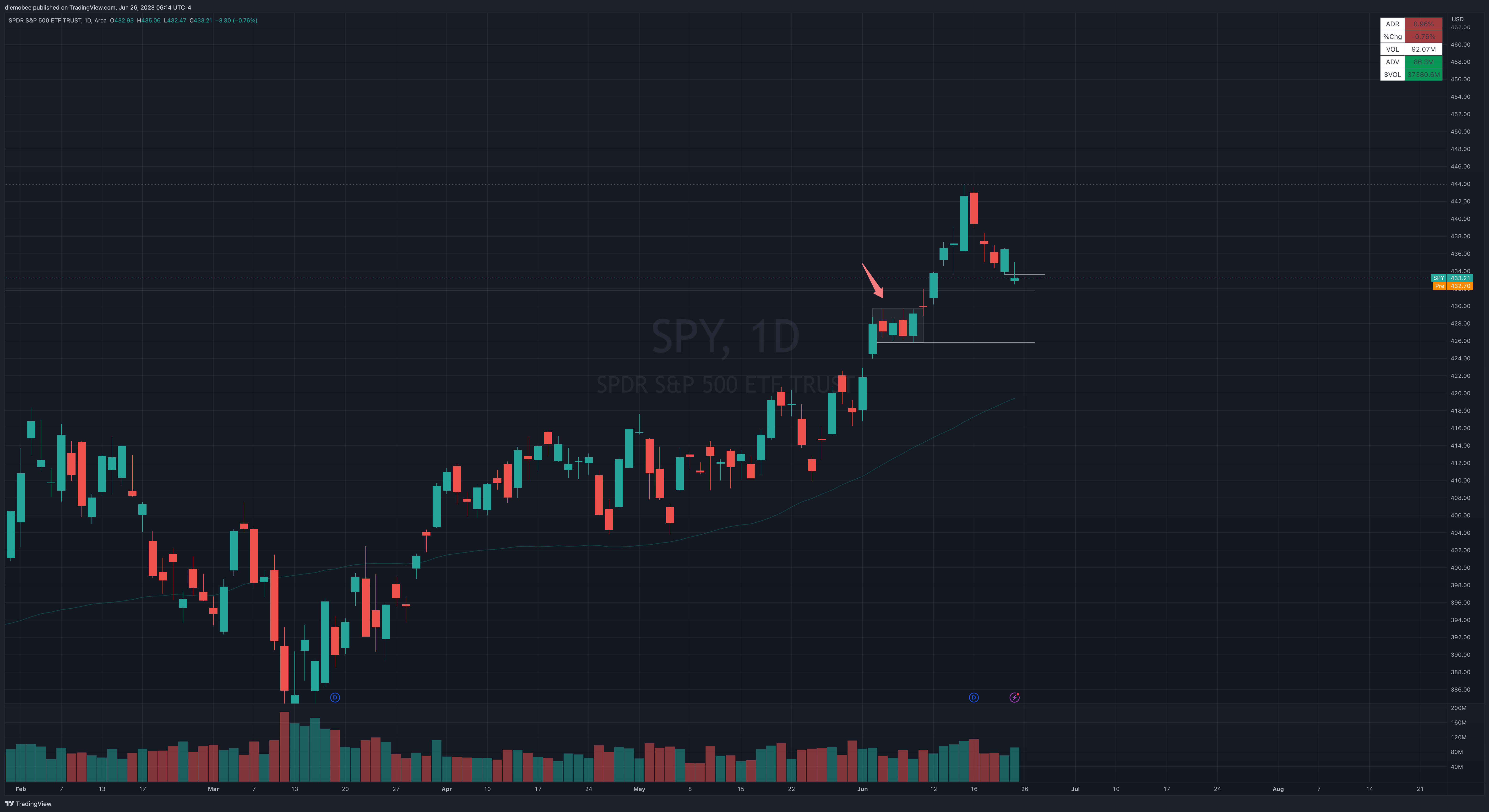The image size is (1489, 812).
Task: Click the June dividend D marker
Action: click(973, 698)
